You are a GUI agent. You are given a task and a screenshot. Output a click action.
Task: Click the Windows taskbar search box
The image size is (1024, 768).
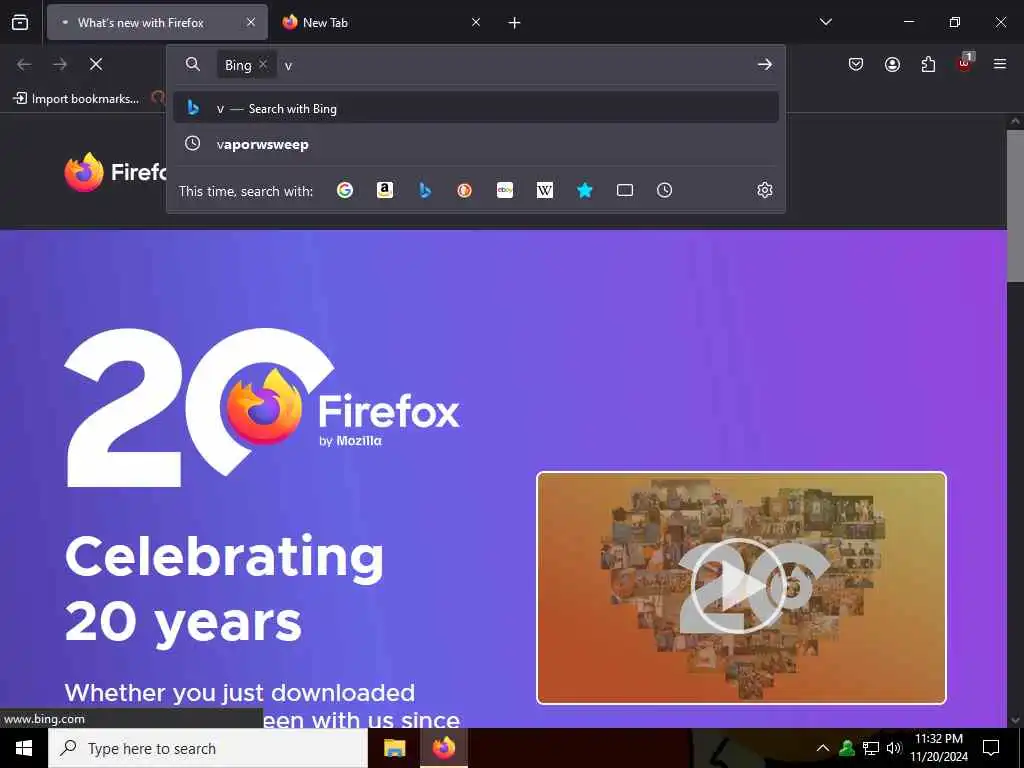tap(208, 748)
